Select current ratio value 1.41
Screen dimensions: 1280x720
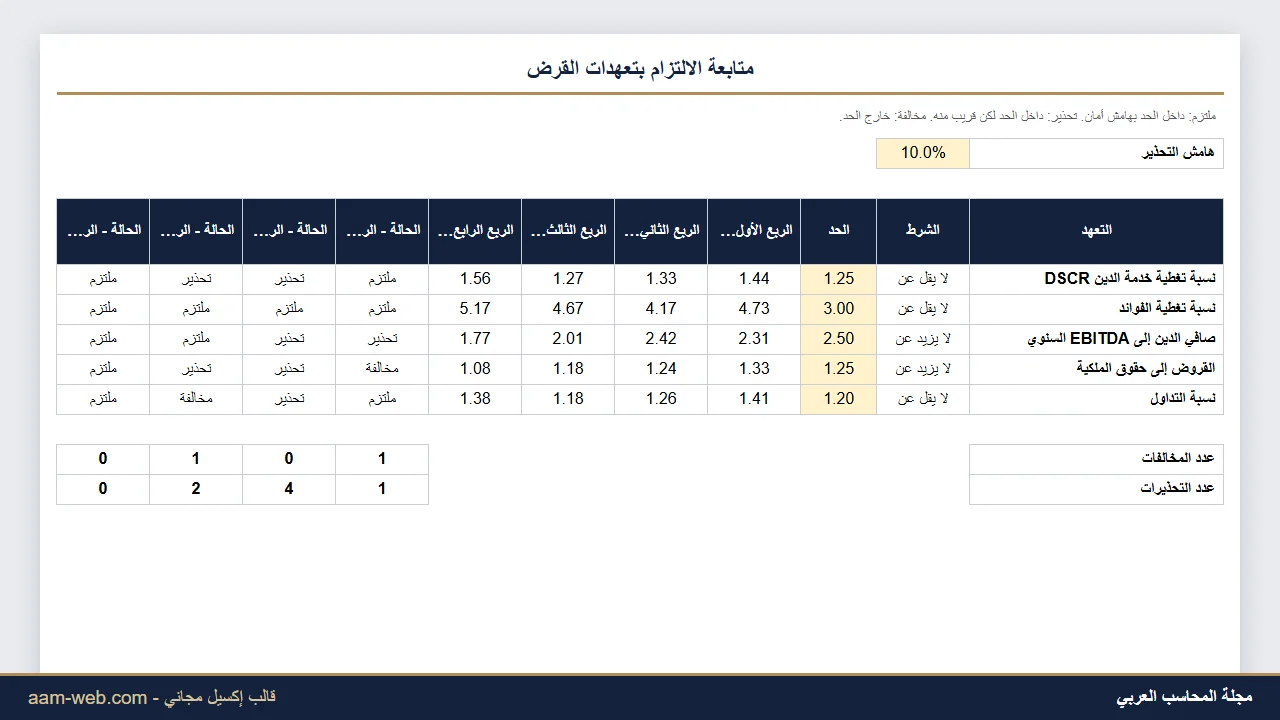tap(754, 399)
